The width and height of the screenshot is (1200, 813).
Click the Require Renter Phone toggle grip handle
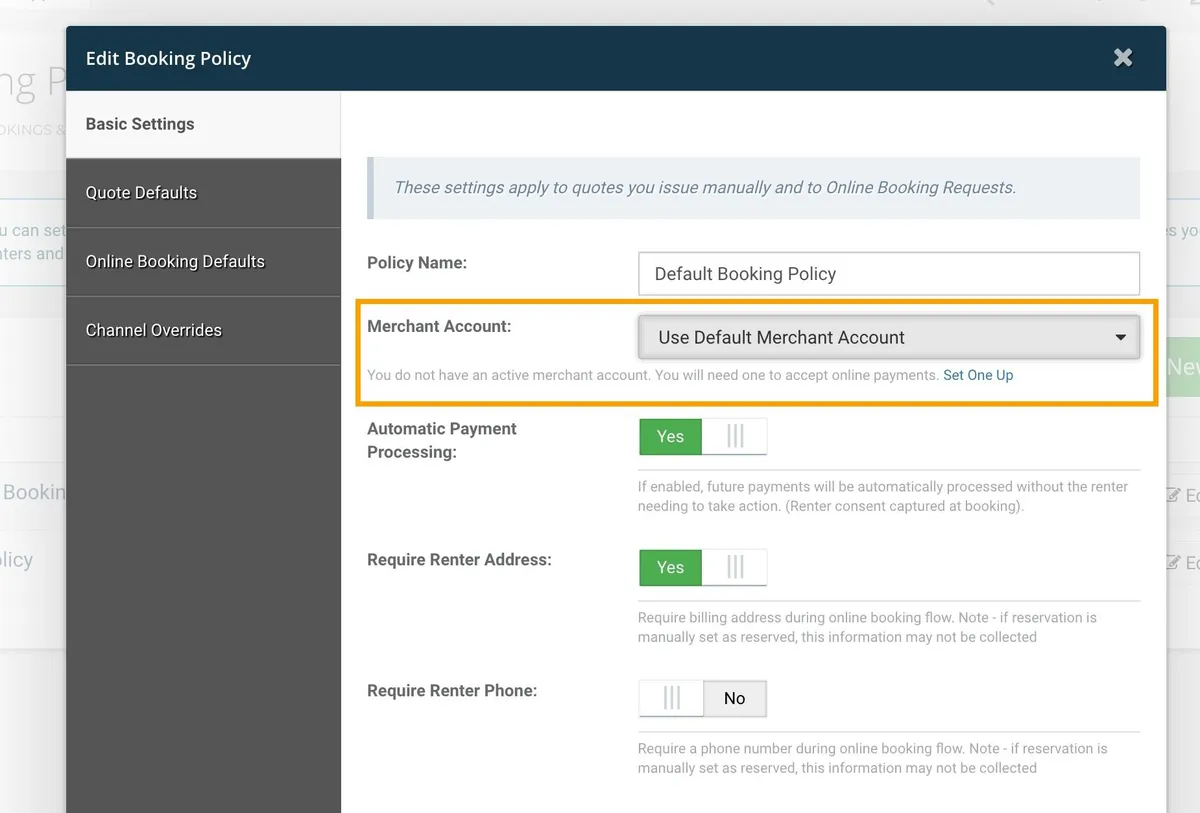coord(672,698)
